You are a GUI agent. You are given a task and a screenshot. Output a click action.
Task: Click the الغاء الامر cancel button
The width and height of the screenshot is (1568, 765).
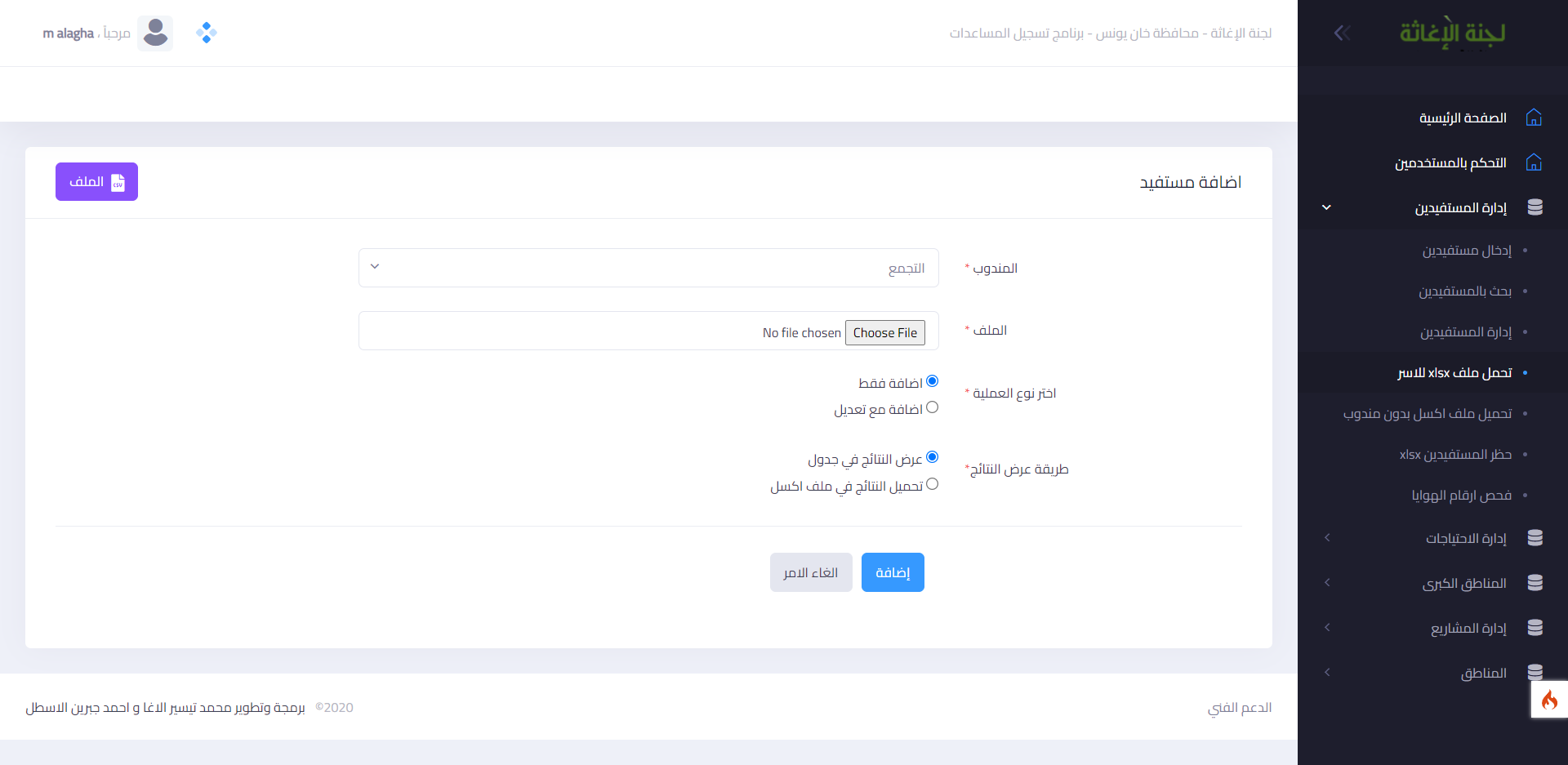(x=811, y=572)
